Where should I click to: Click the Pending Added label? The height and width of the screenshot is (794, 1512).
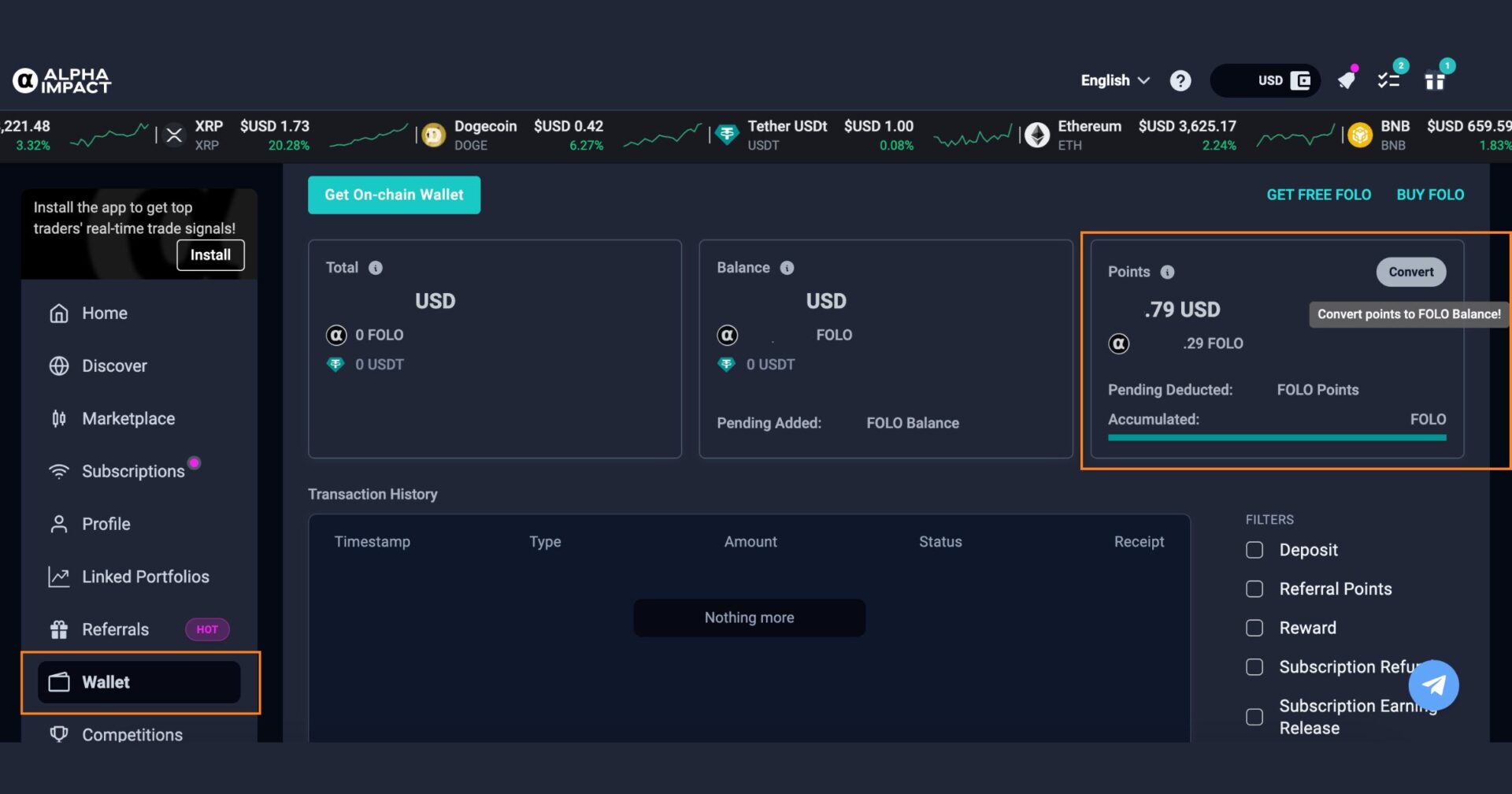tap(769, 423)
